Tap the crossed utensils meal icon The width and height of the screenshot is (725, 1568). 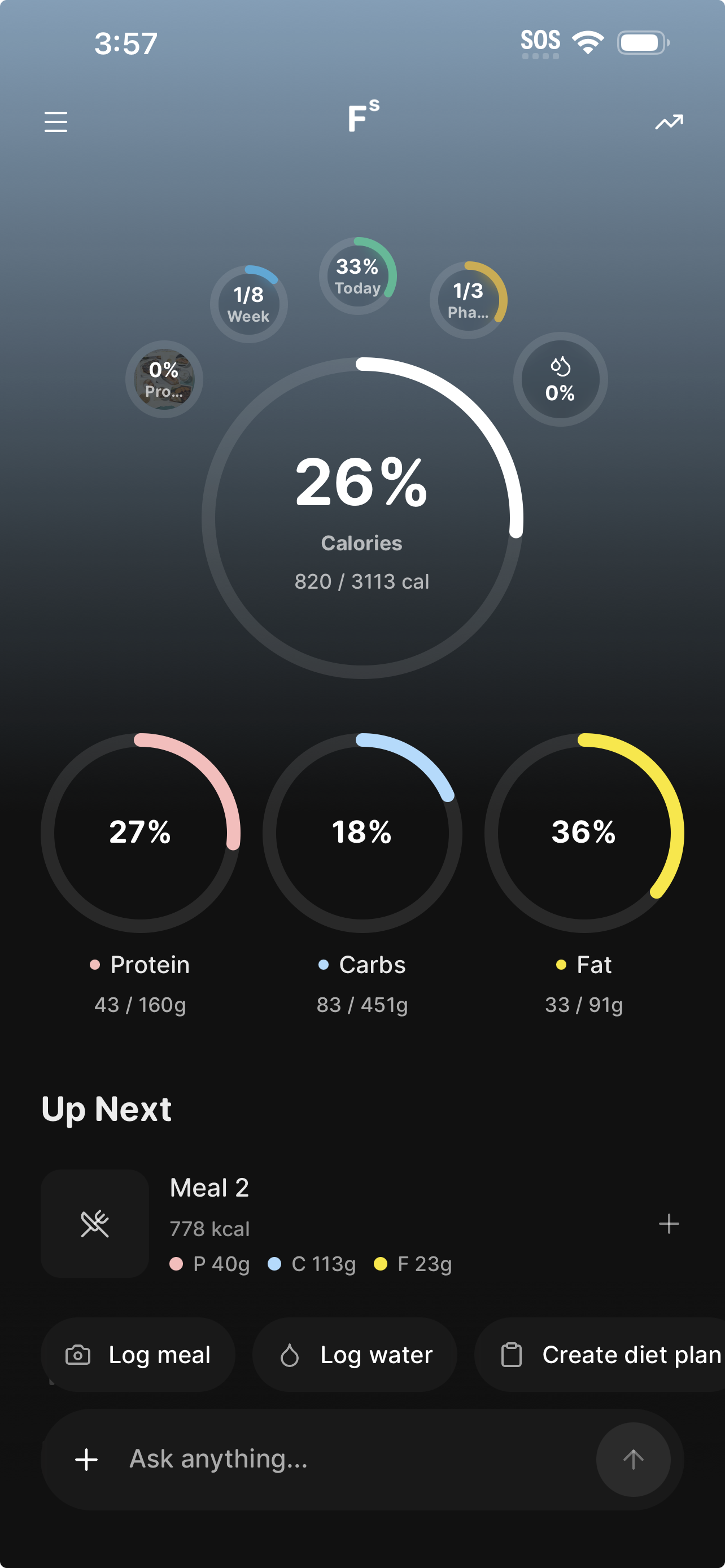(x=95, y=1224)
